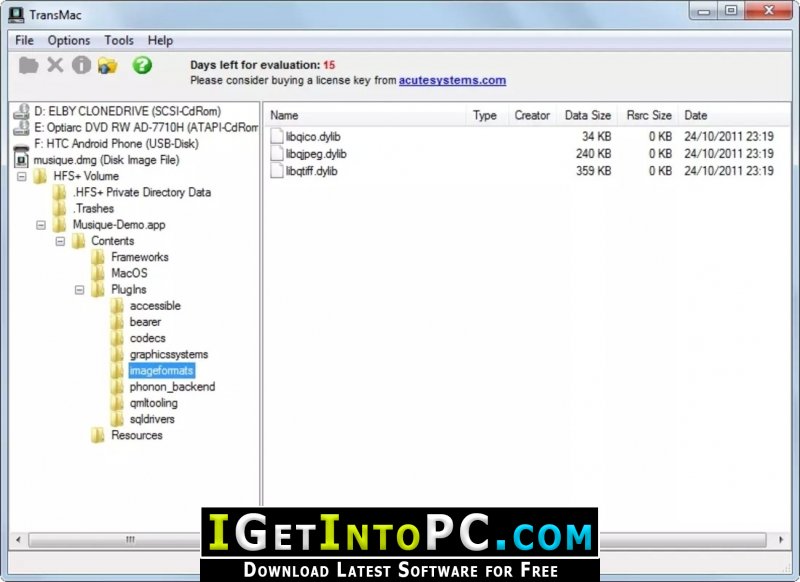This screenshot has height=582, width=800.
Task: Select the E: Optiarc DVD drive icon
Action: coord(21,128)
